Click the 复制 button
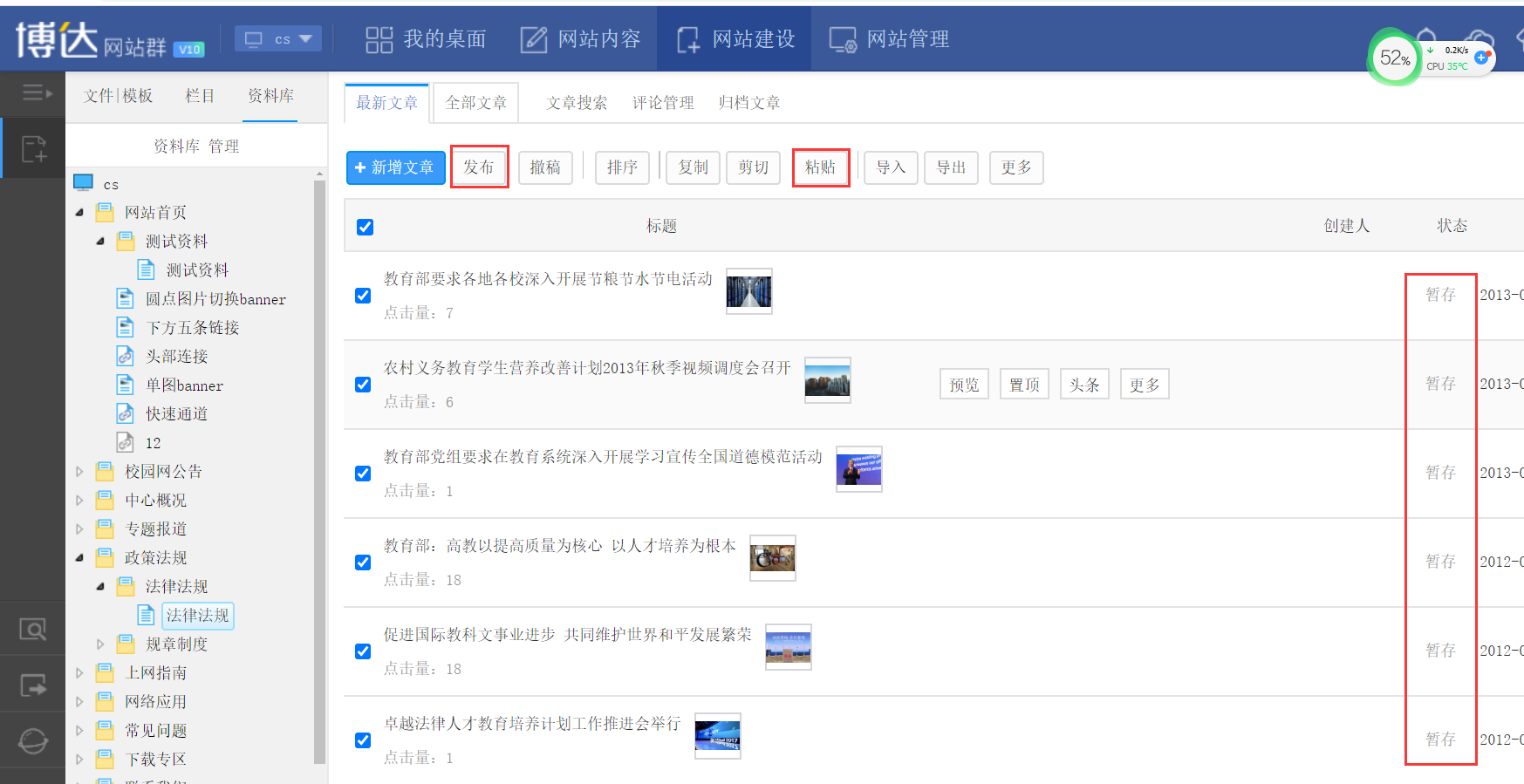Screen dimensions: 1524x784 694,167
